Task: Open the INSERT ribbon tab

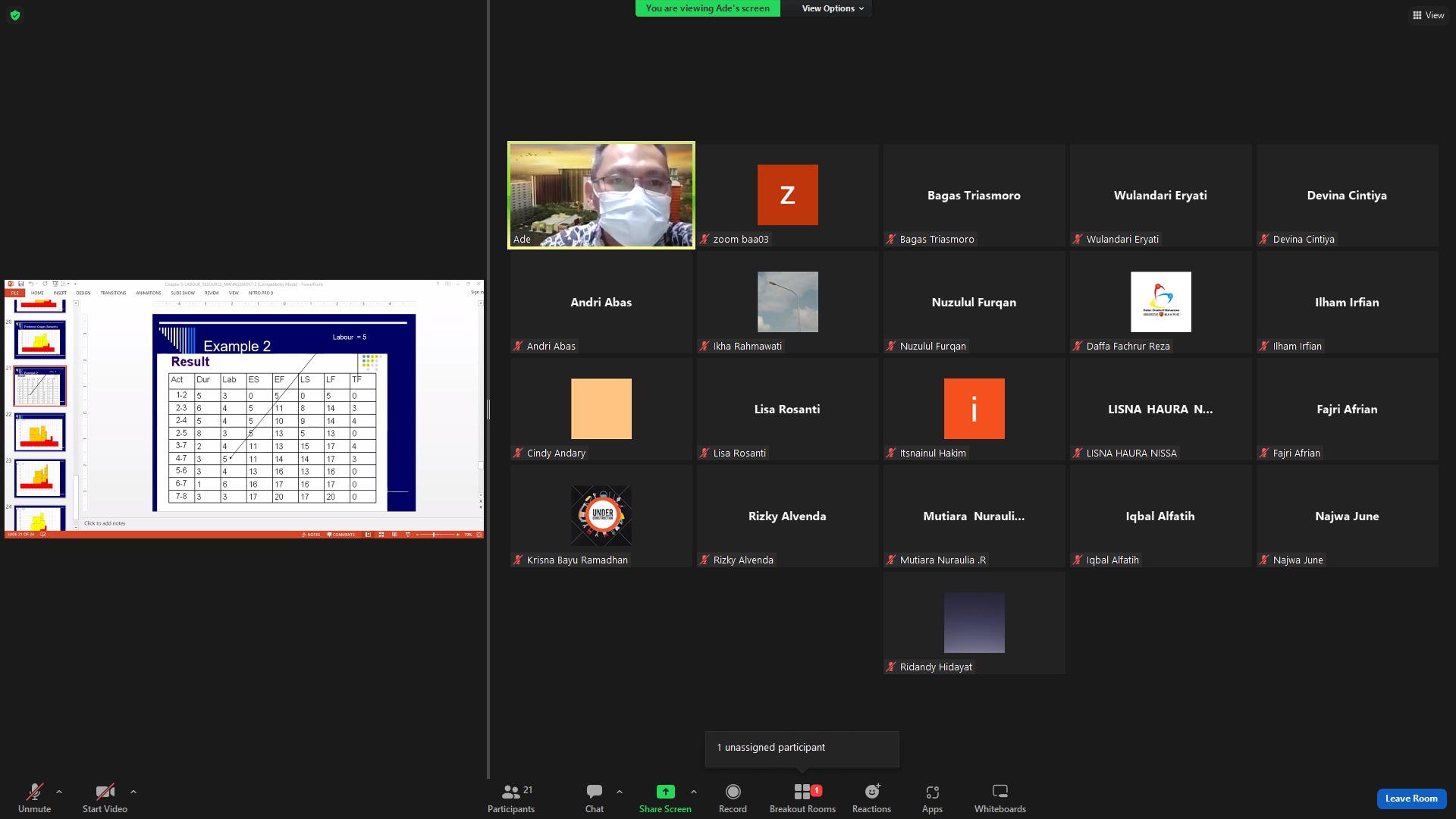Action: [x=60, y=293]
